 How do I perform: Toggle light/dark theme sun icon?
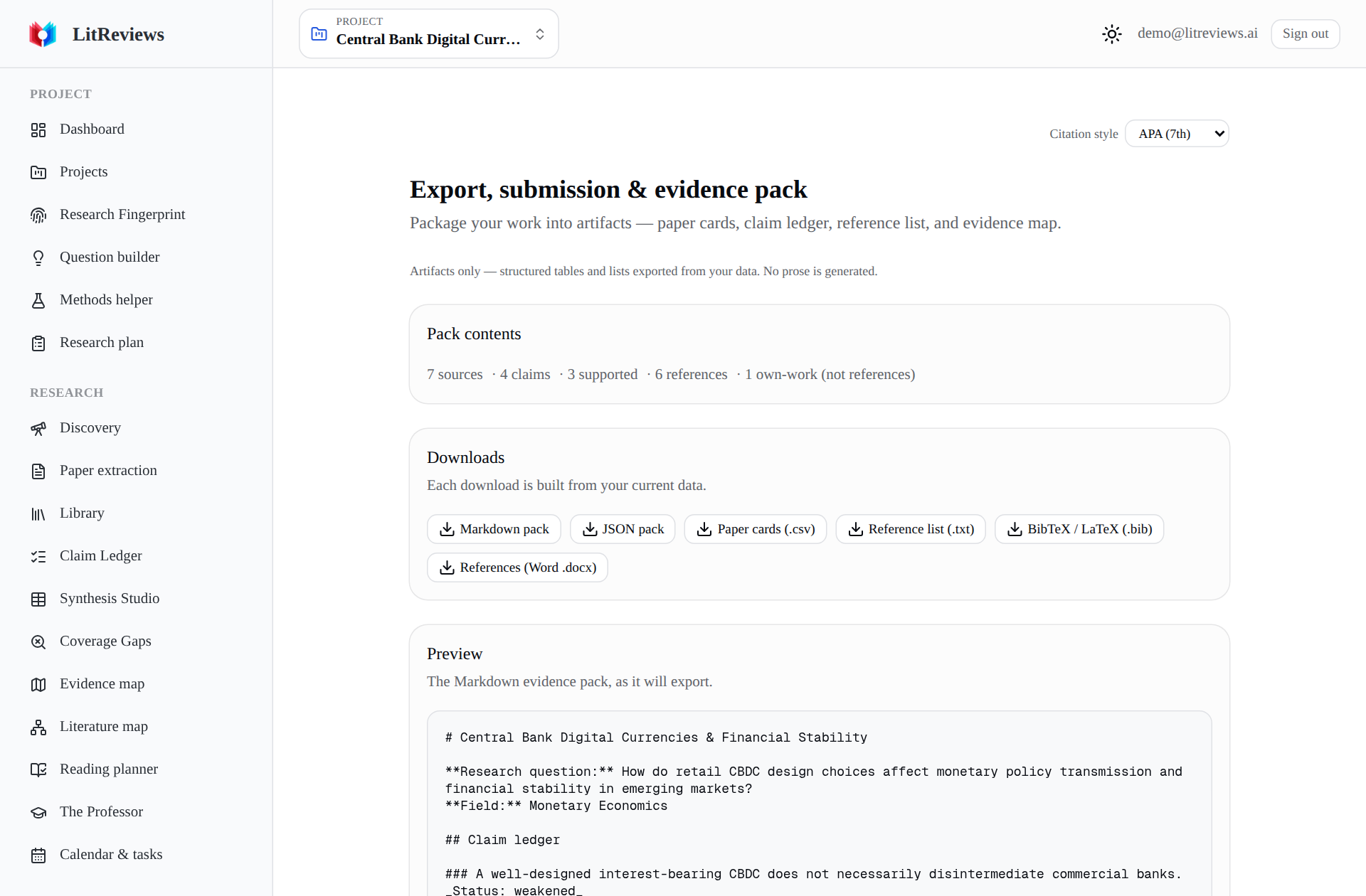pyautogui.click(x=1112, y=33)
